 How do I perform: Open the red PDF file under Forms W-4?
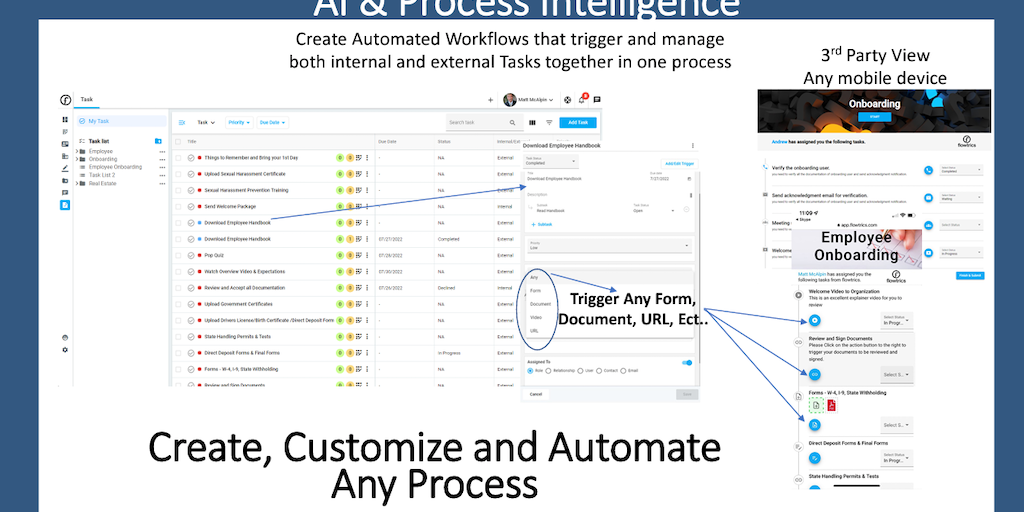pyautogui.click(x=831, y=406)
